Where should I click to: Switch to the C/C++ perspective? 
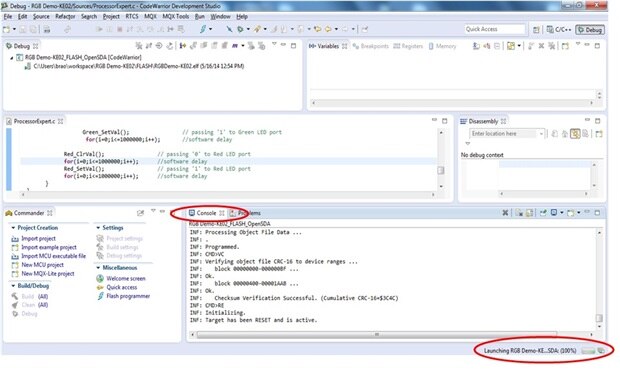[559, 30]
